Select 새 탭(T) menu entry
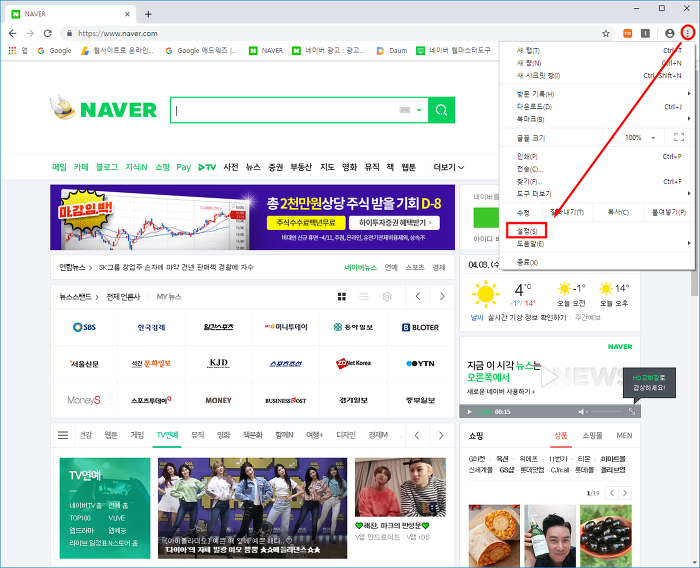 click(597, 50)
